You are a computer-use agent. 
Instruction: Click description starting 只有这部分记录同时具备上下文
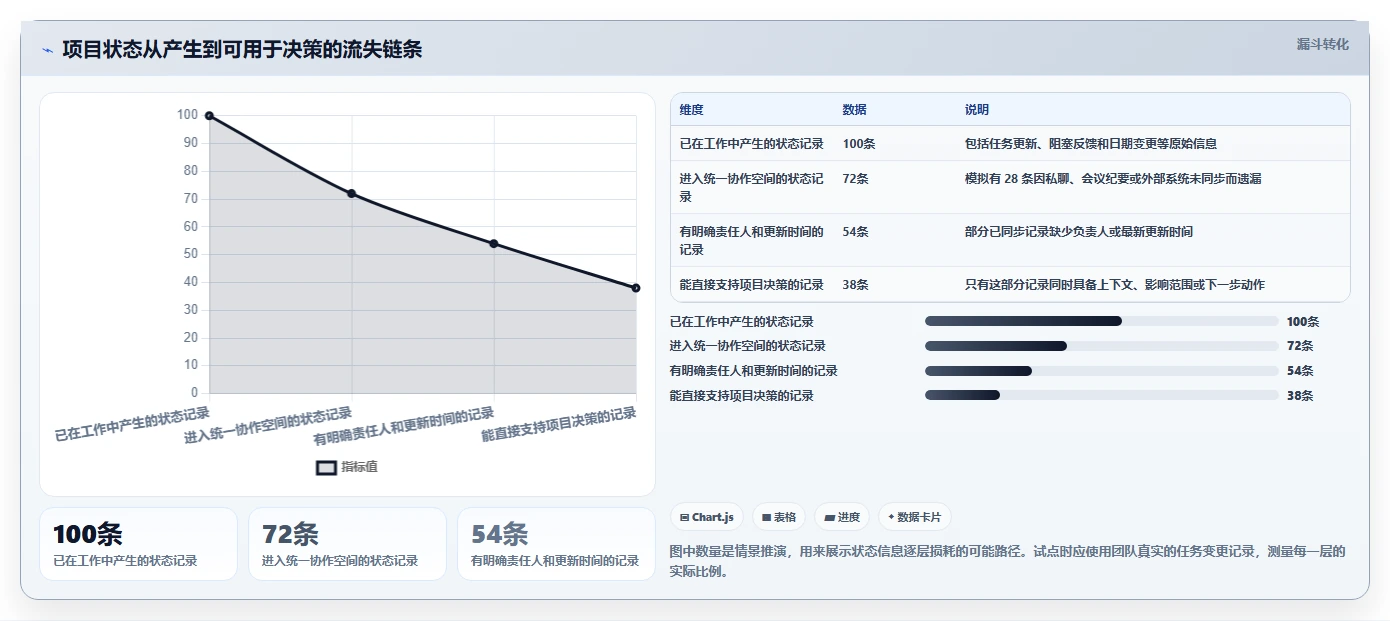[1115, 285]
